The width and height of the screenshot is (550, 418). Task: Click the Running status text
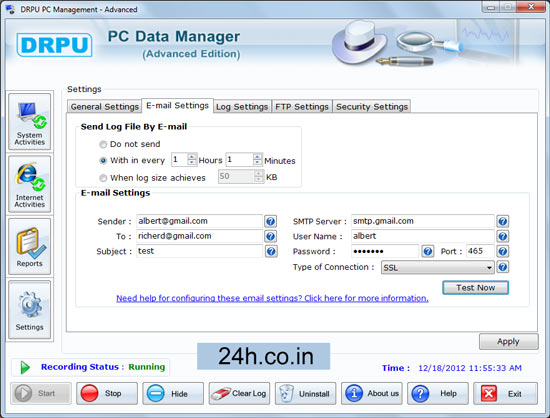pyautogui.click(x=147, y=367)
